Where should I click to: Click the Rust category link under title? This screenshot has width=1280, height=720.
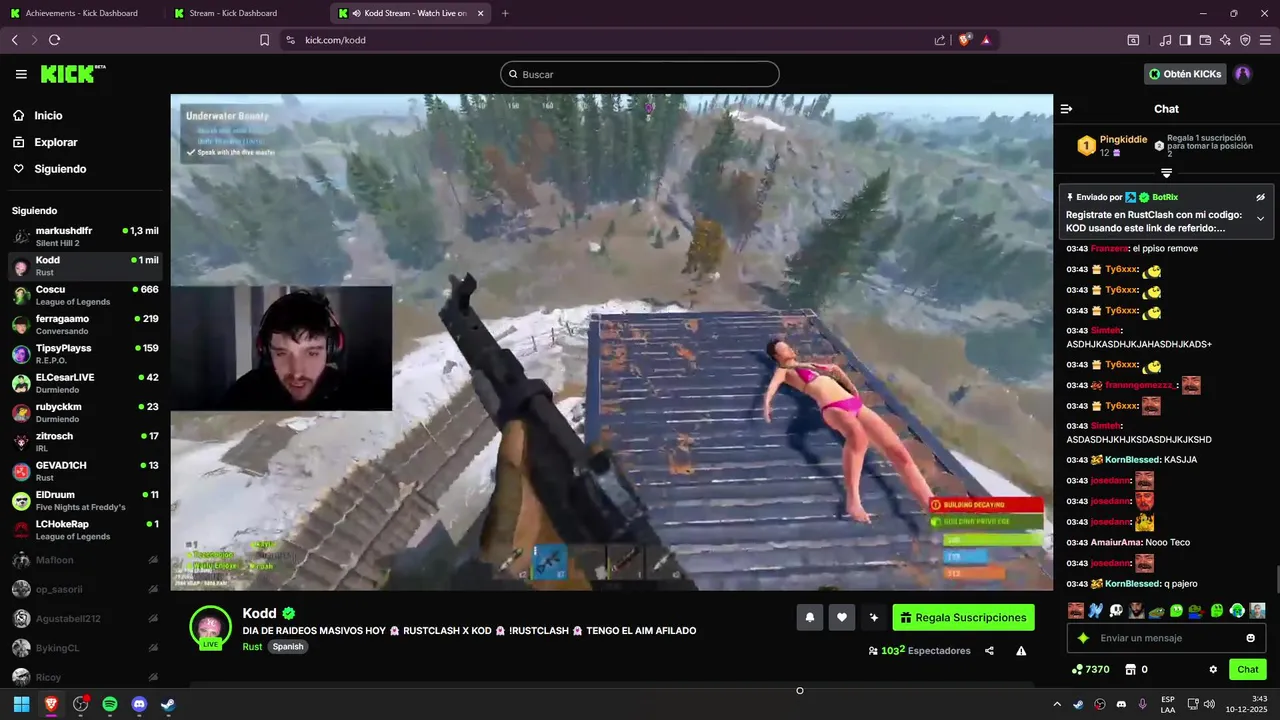pyautogui.click(x=252, y=646)
